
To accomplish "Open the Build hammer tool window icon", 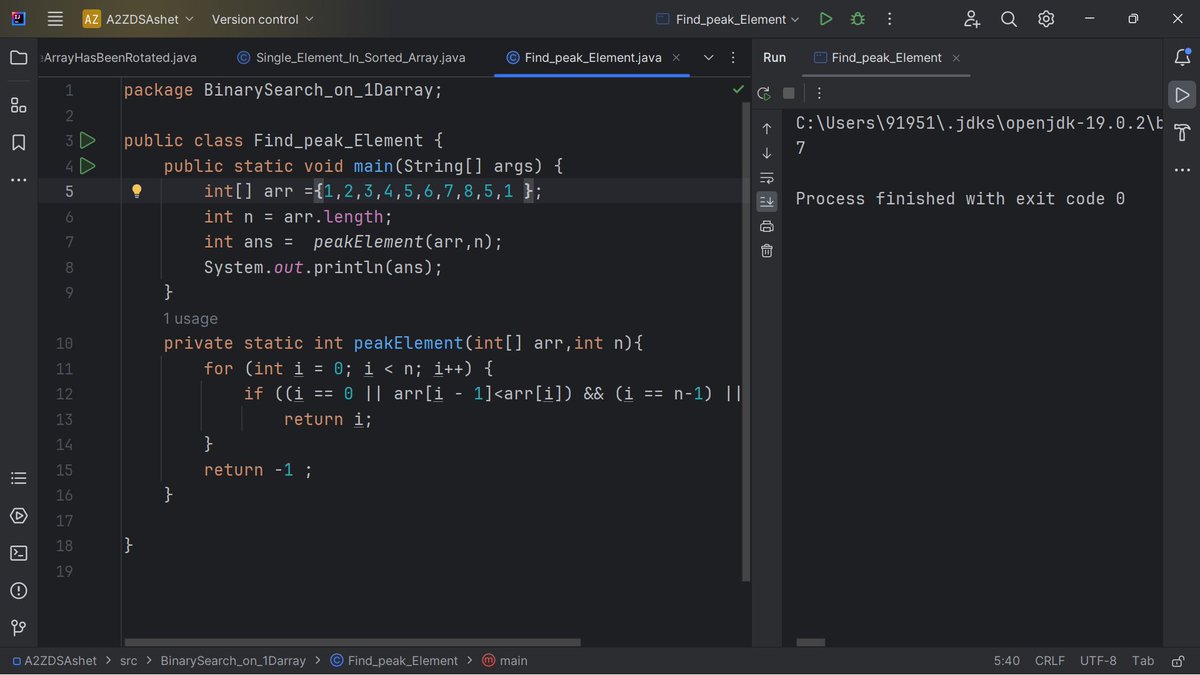I will (1182, 133).
